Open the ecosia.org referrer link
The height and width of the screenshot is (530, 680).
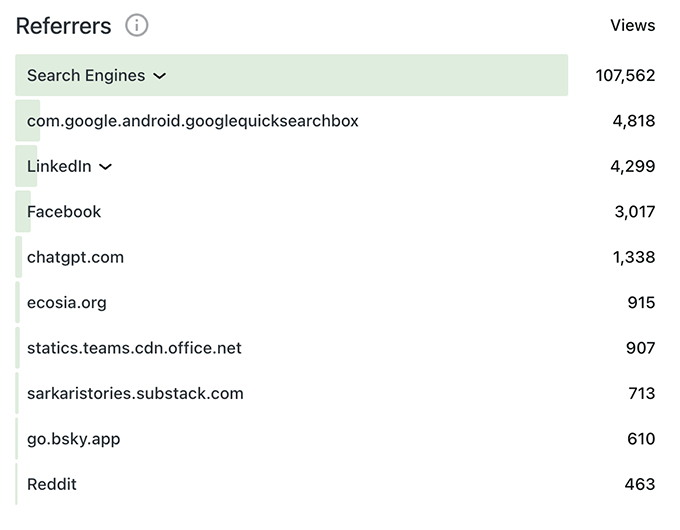click(x=66, y=303)
